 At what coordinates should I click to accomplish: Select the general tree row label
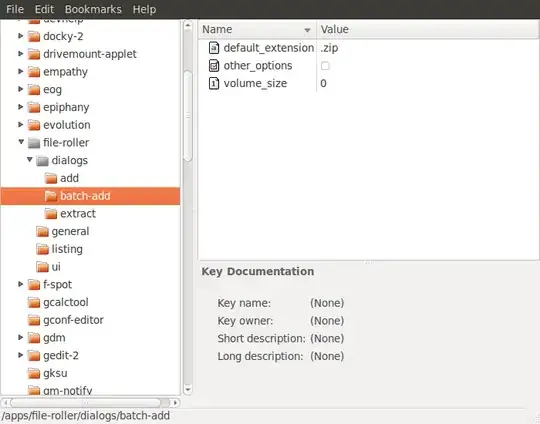pyautogui.click(x=70, y=231)
